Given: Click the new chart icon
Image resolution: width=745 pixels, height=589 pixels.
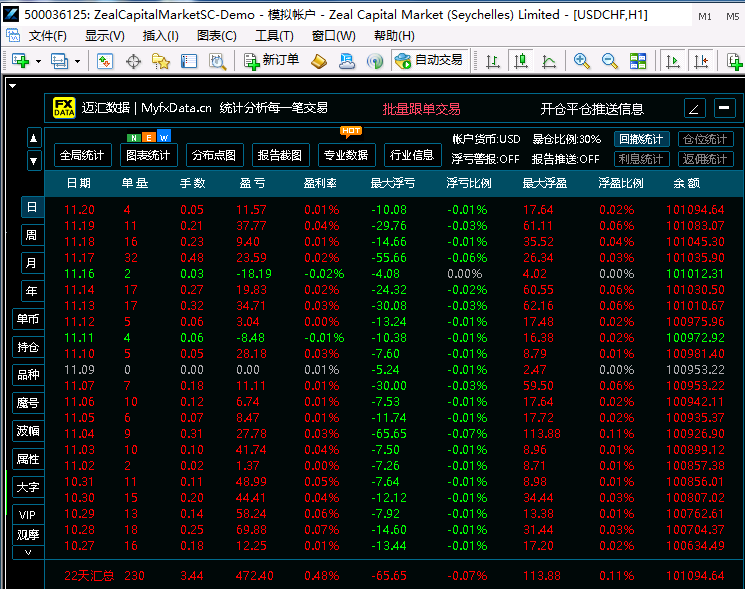Looking at the screenshot, I should (x=20, y=61).
